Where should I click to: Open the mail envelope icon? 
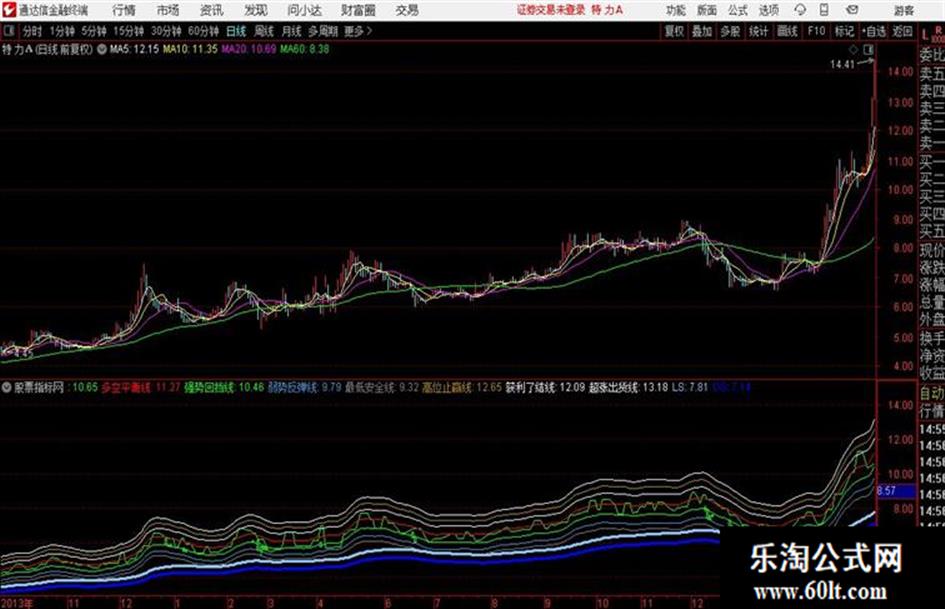(x=852, y=10)
